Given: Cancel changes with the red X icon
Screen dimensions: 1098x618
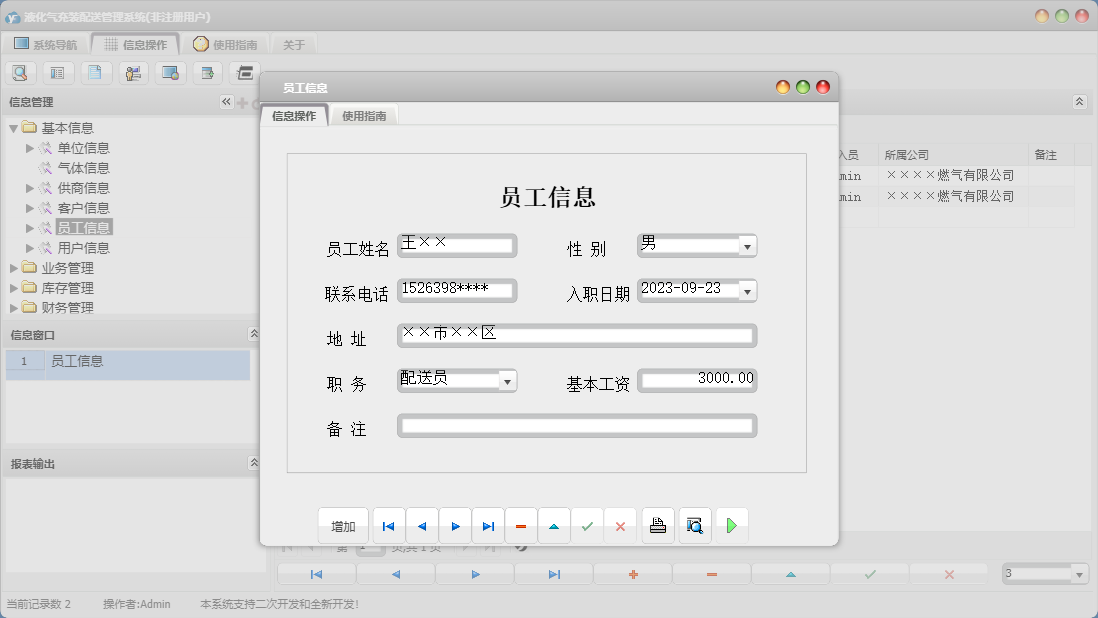Looking at the screenshot, I should coord(620,525).
